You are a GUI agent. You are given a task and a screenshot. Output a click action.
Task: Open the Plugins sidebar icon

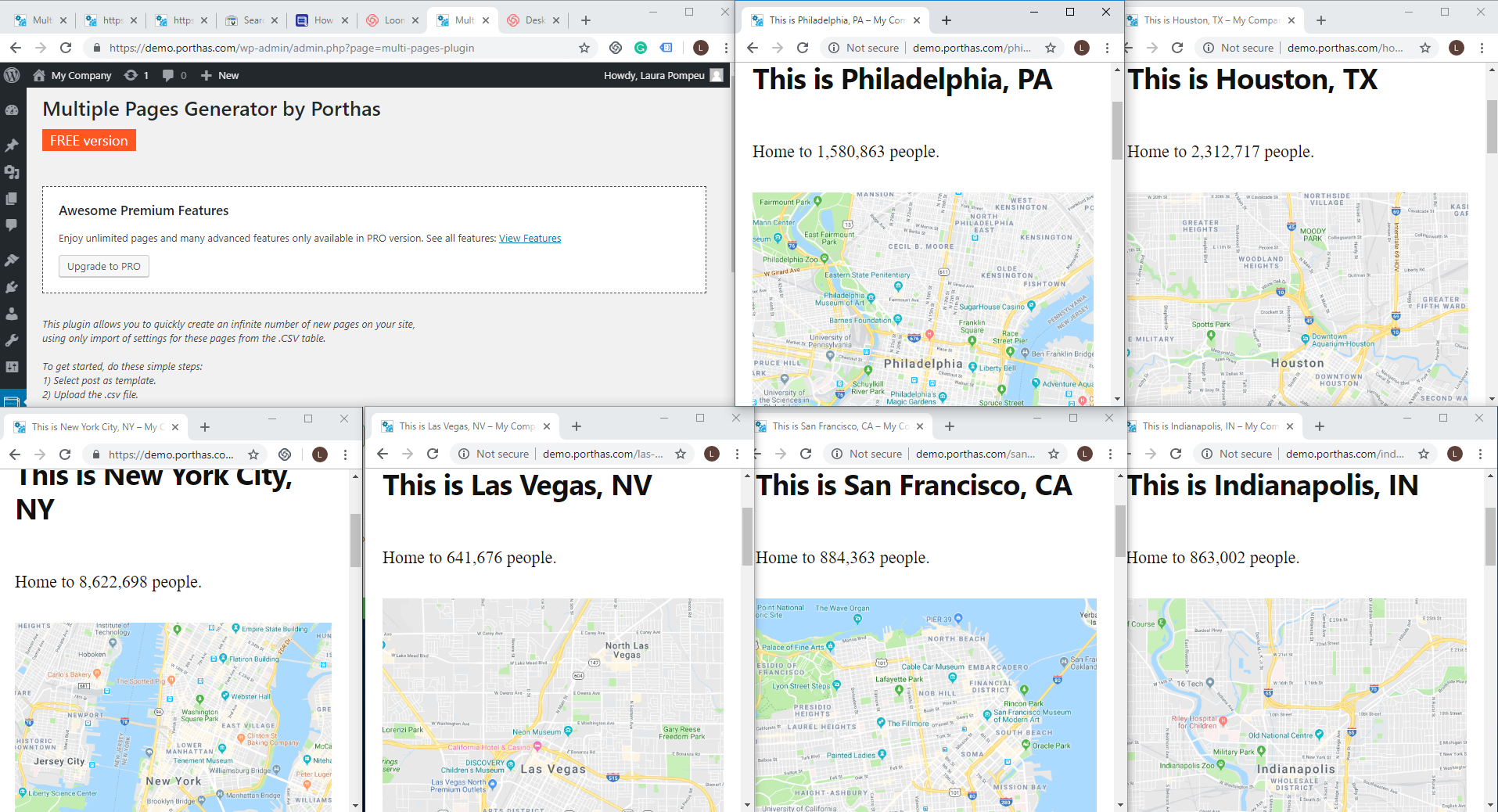[x=12, y=287]
